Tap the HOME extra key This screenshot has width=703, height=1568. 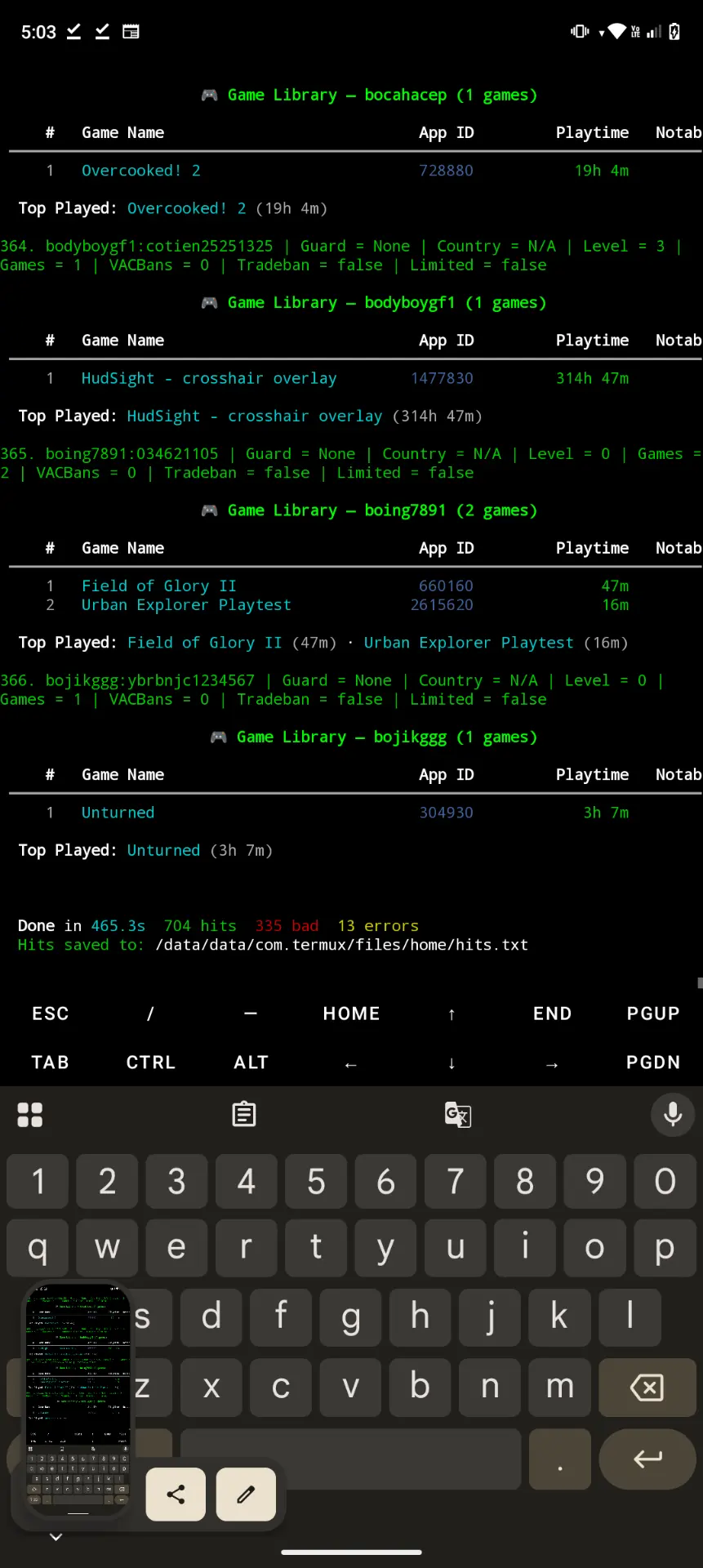click(352, 1013)
